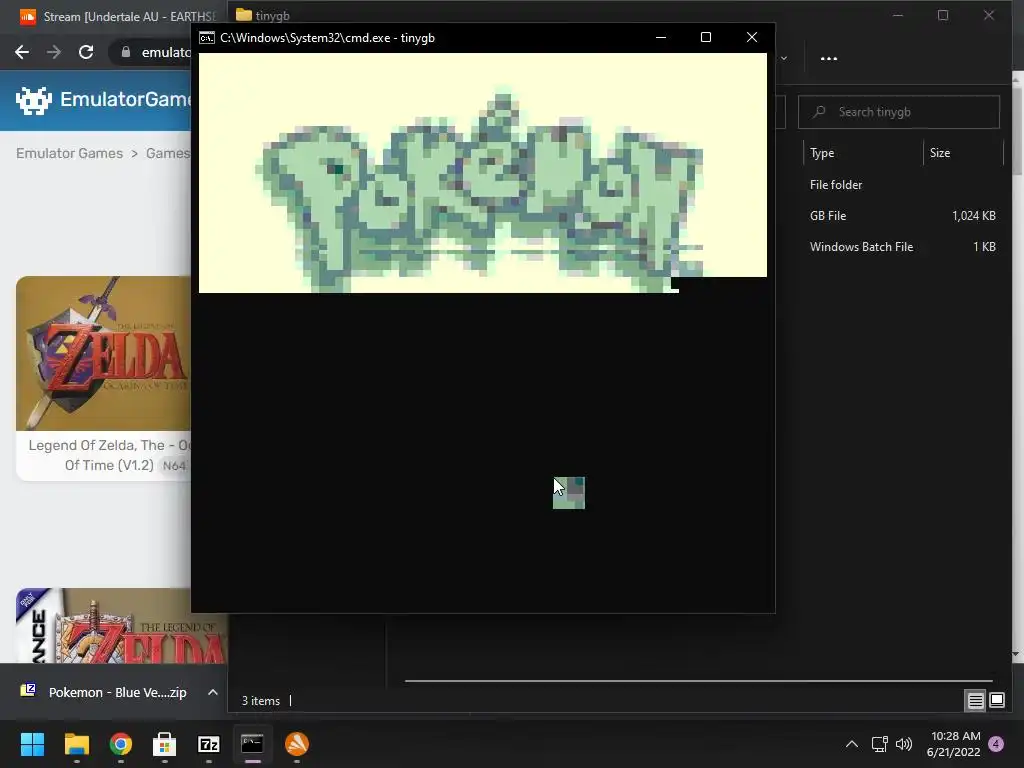Screen dimensions: 1024x768
Task: Click the tinygb folder title icon
Action: [244, 14]
